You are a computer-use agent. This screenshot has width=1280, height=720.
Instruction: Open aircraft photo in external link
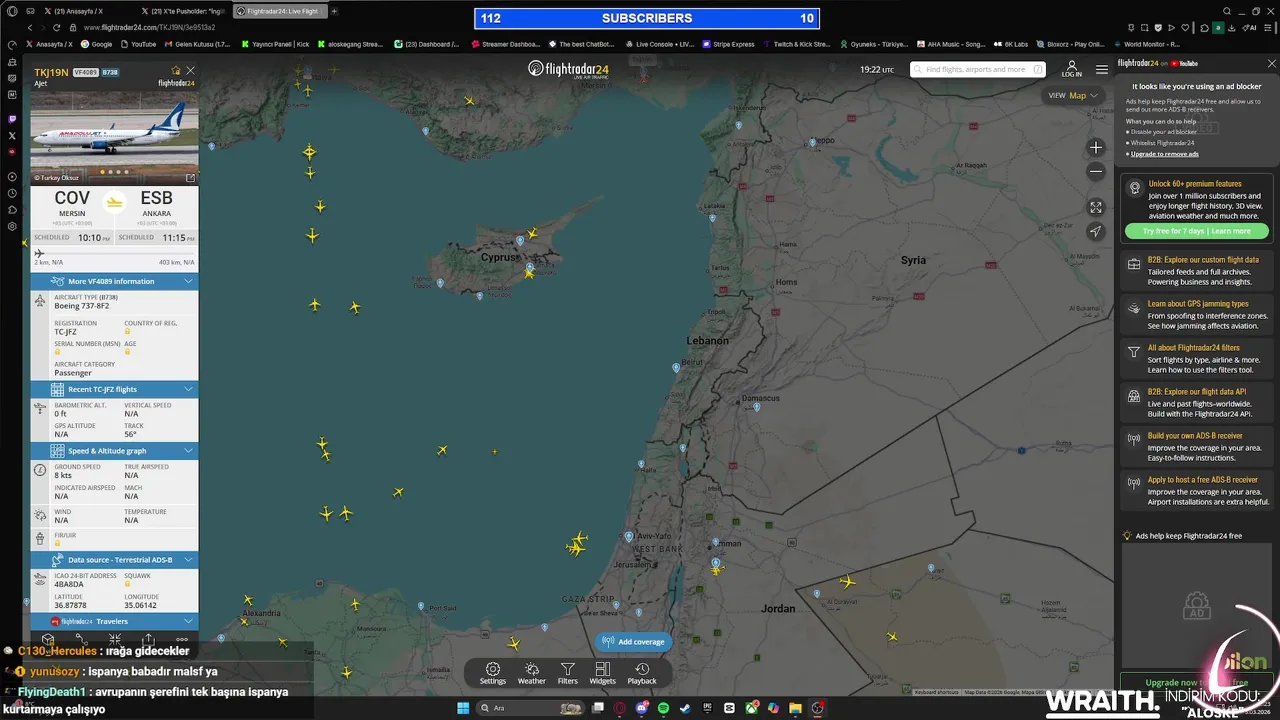pyautogui.click(x=190, y=178)
